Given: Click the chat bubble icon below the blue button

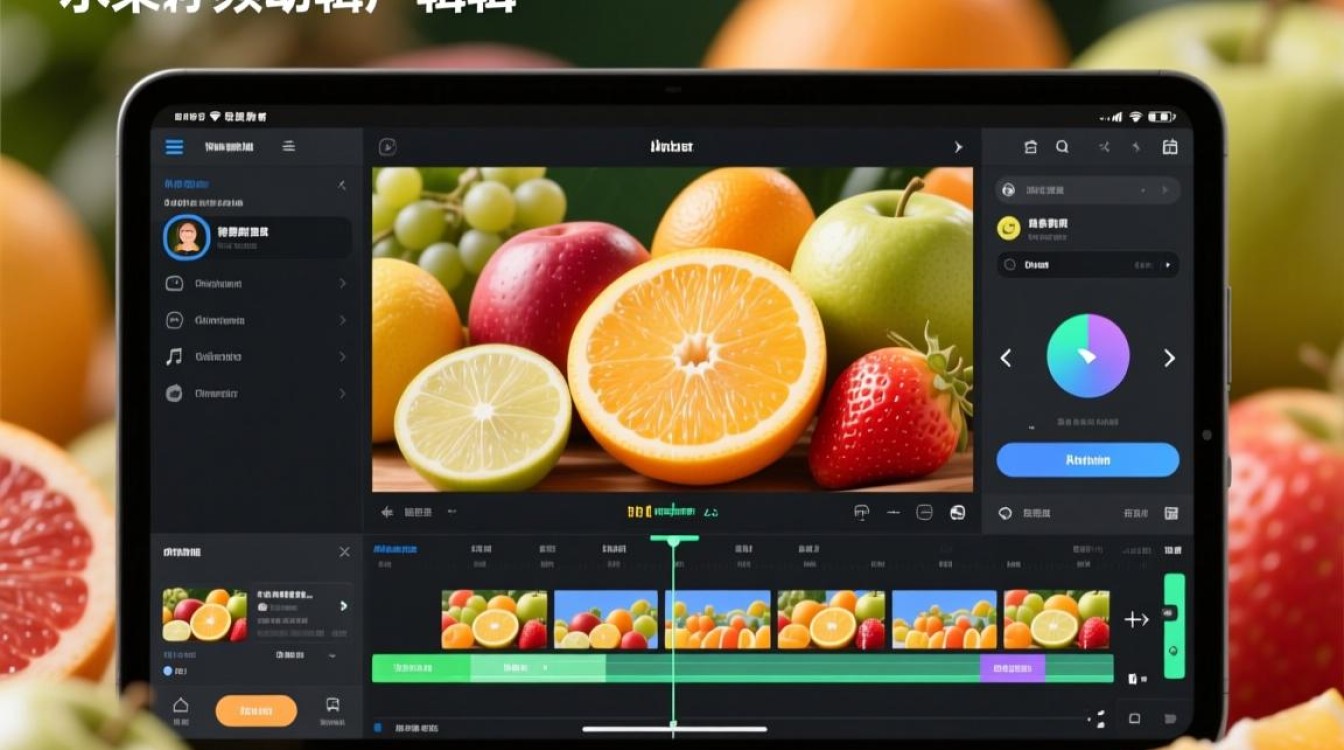Looking at the screenshot, I should pos(1006,513).
